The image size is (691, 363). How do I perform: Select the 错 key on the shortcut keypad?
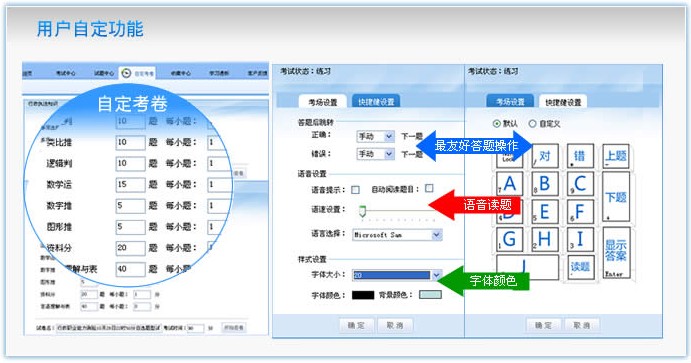tap(580, 156)
